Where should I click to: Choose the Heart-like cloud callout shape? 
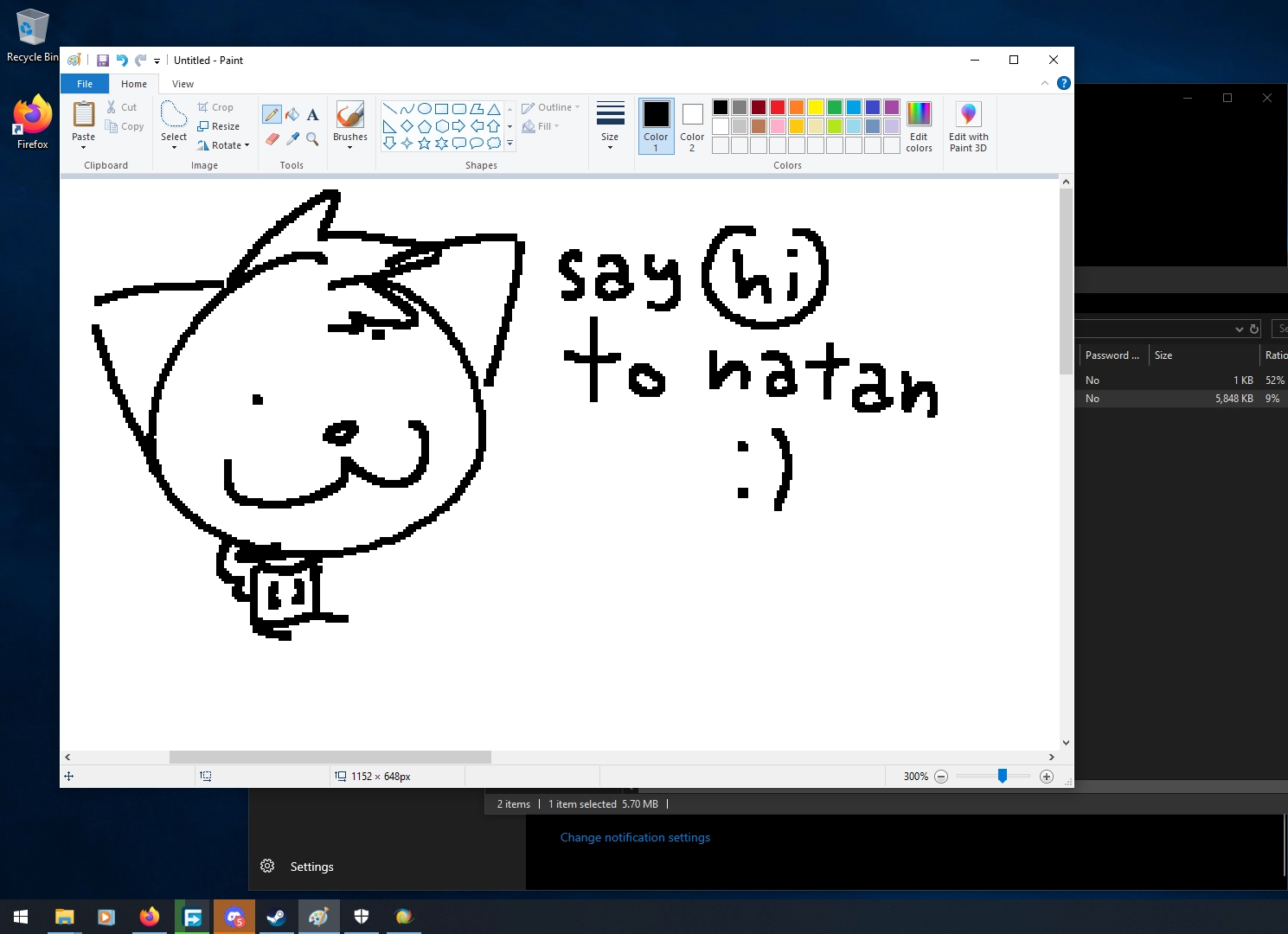click(x=494, y=144)
